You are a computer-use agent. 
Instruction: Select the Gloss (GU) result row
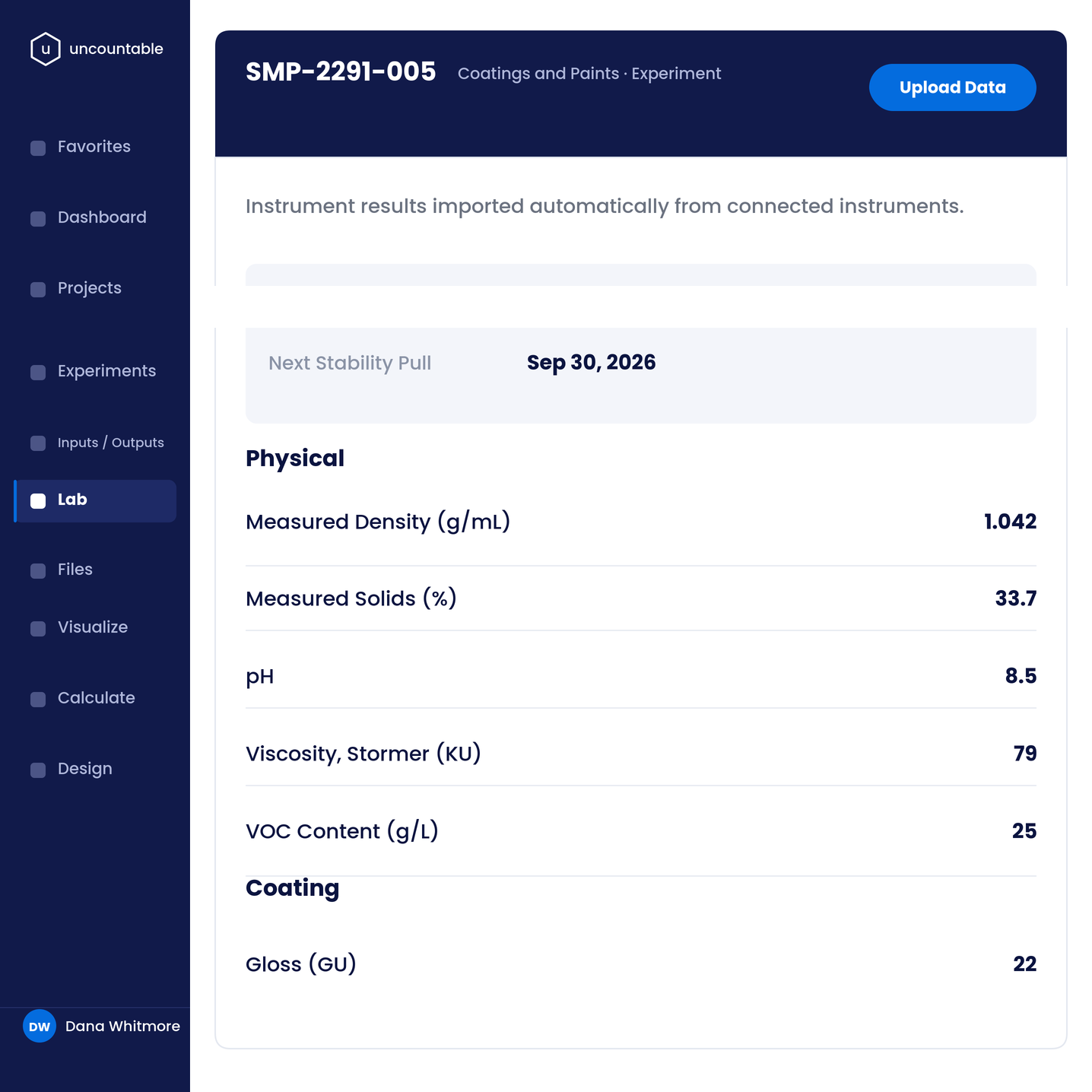[x=641, y=964]
